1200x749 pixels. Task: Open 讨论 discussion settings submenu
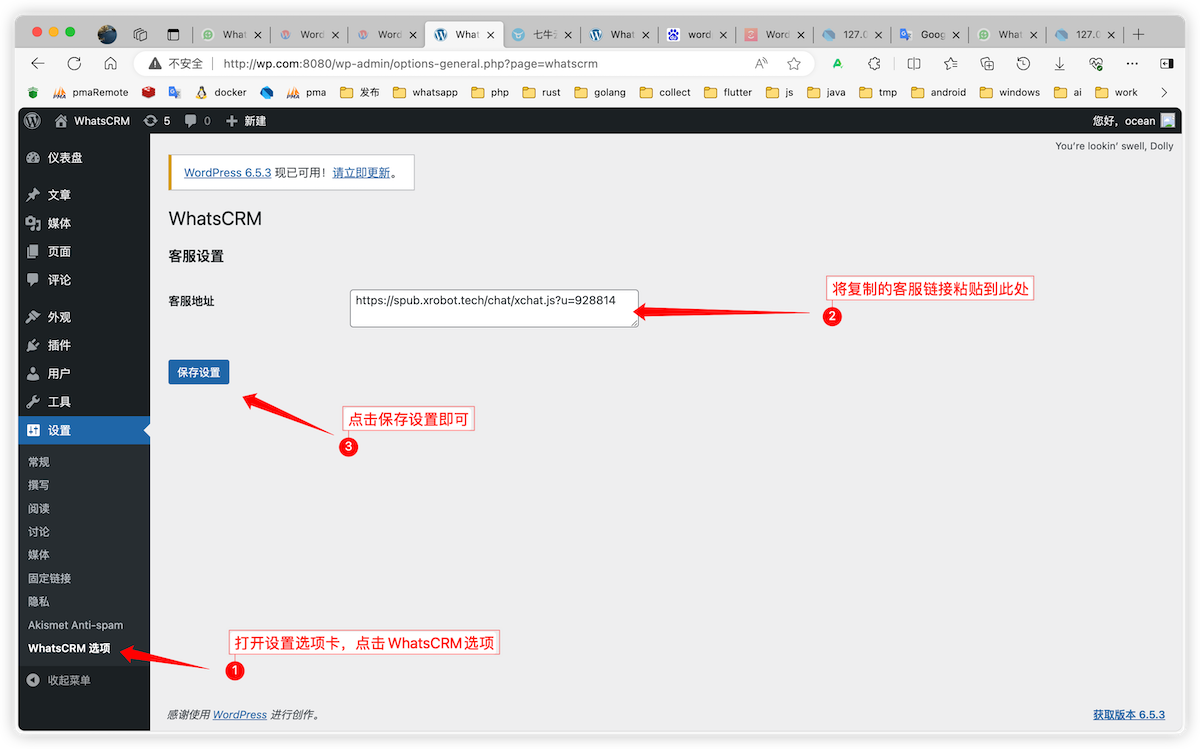[39, 532]
